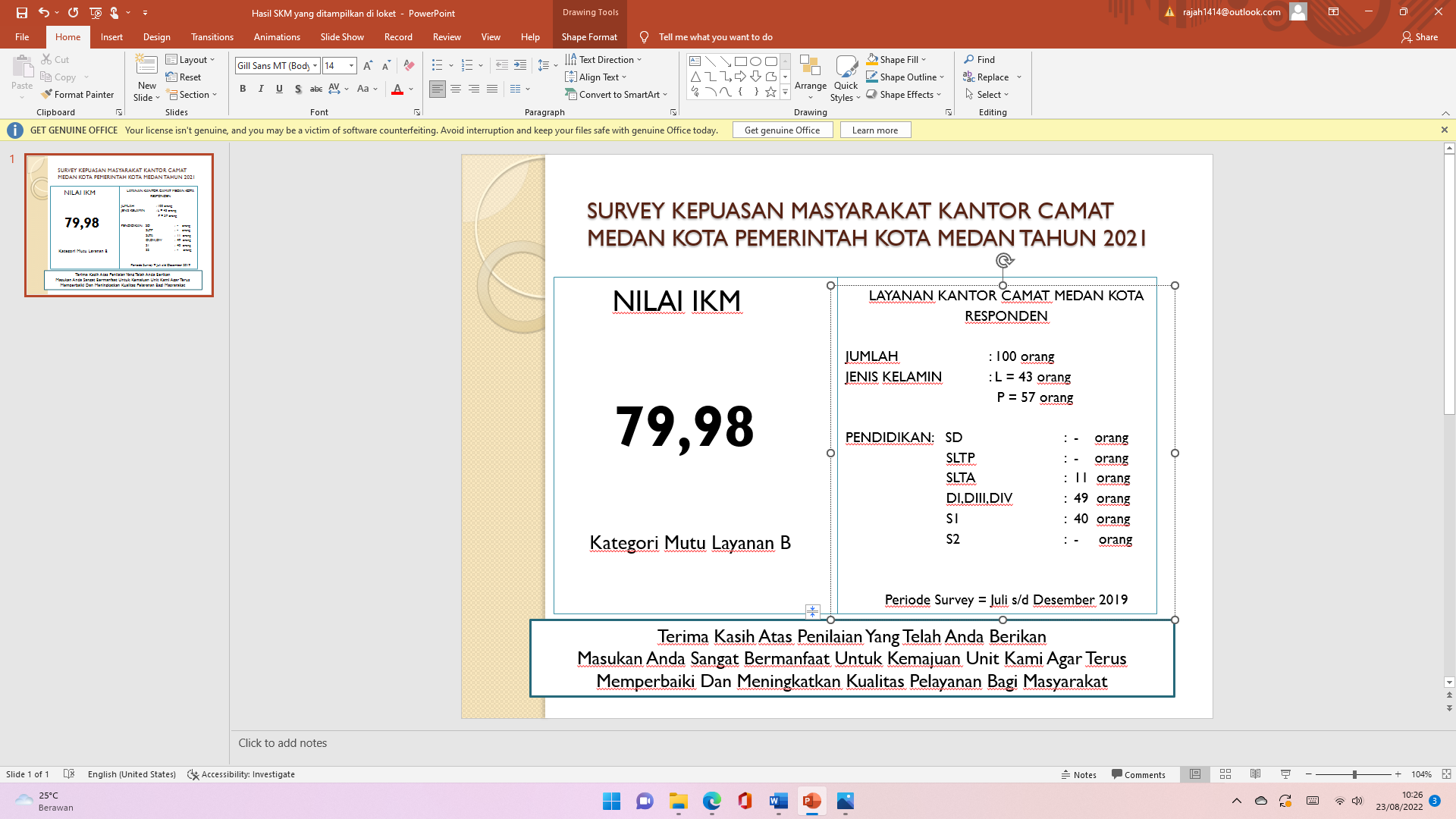Open the Shape Fill dropdown
The width and height of the screenshot is (1456, 819).
point(896,59)
